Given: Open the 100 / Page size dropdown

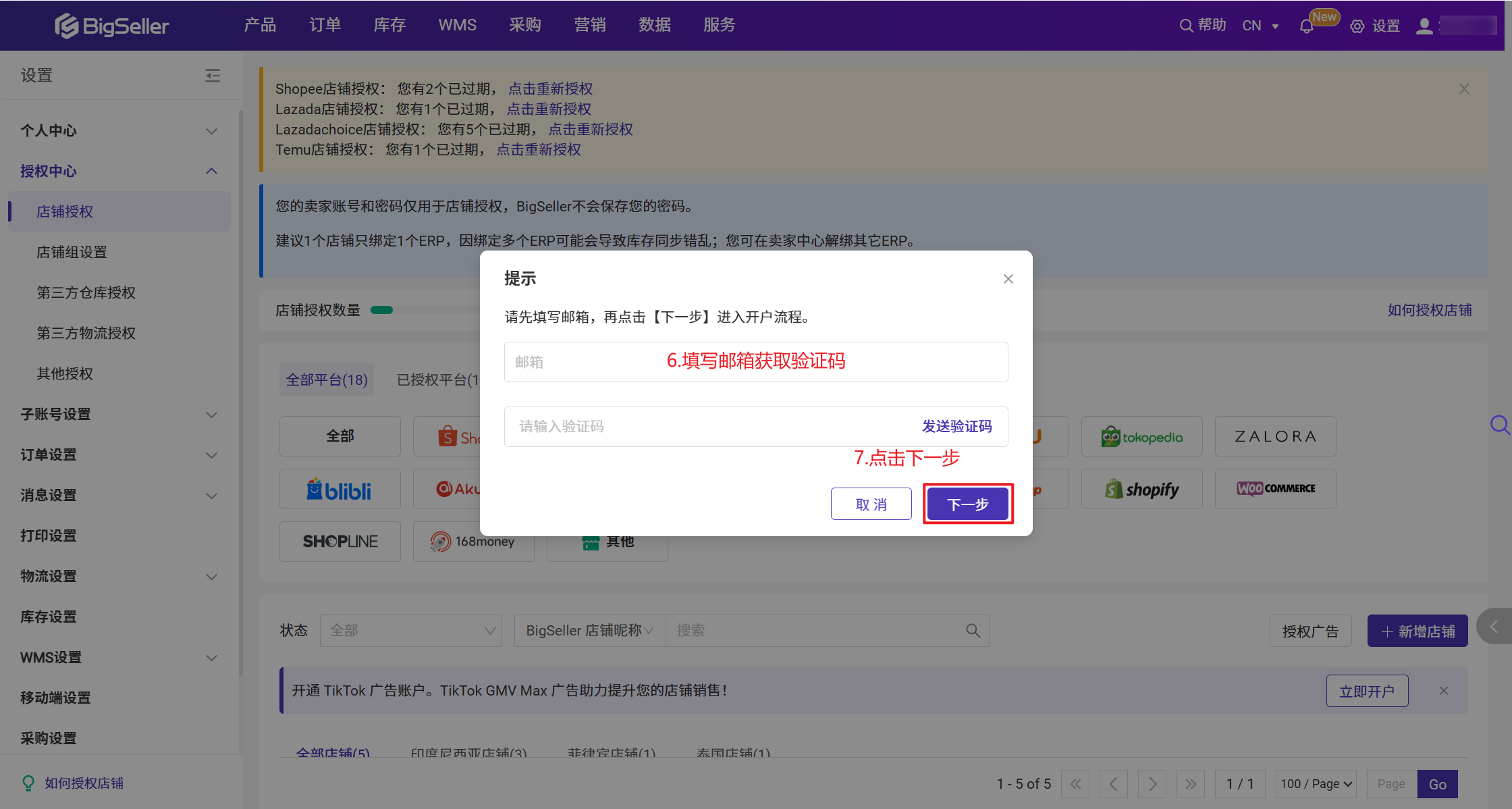Looking at the screenshot, I should 1317,784.
